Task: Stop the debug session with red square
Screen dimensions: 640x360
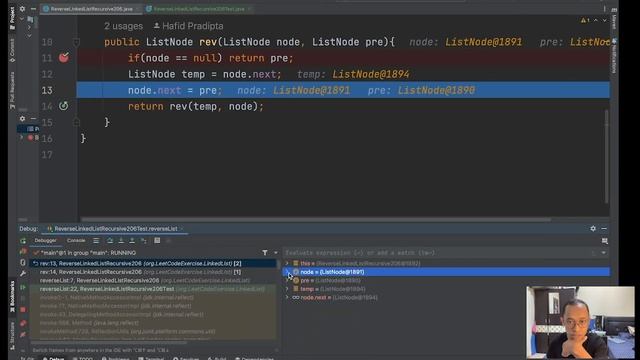Action: coord(23,310)
